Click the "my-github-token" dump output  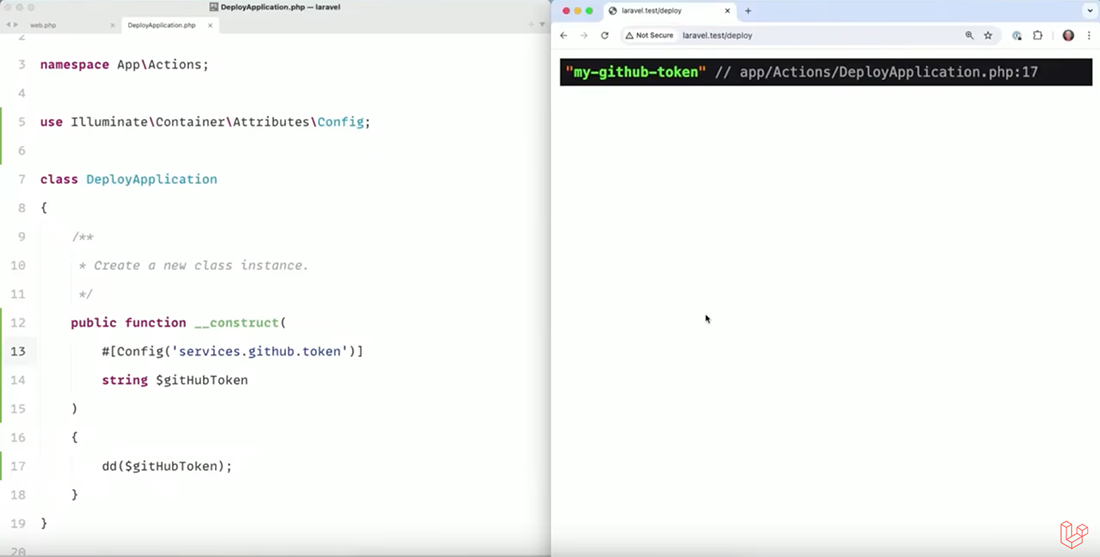(x=636, y=72)
